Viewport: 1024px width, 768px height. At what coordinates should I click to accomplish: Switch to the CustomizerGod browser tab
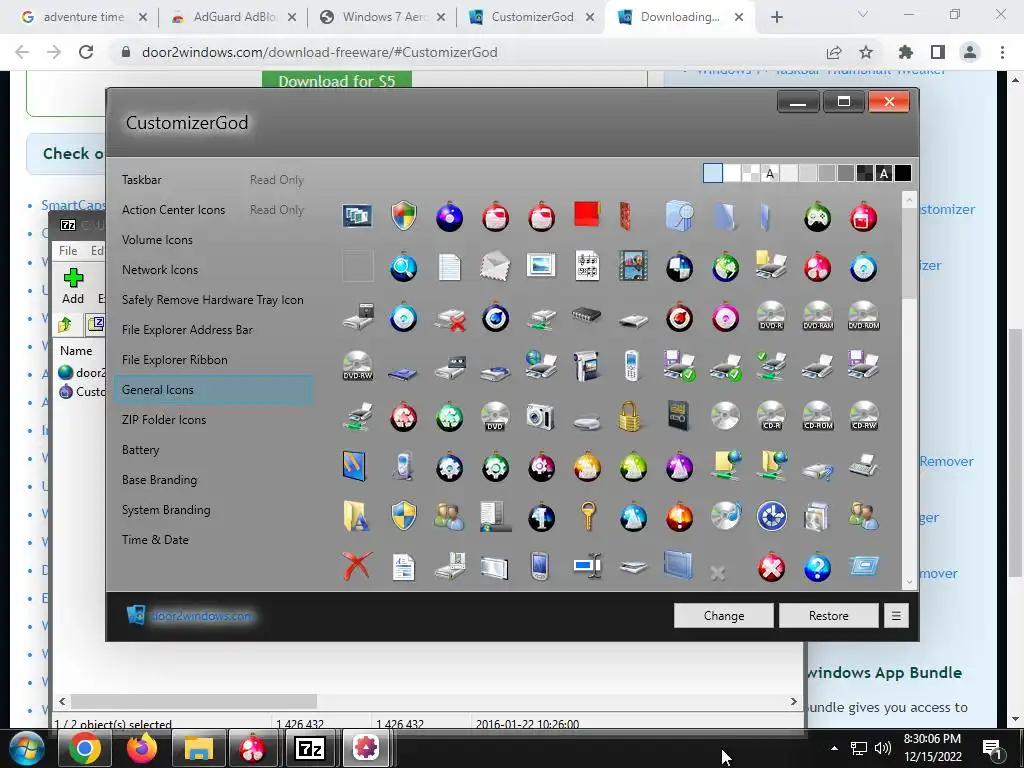(x=532, y=17)
